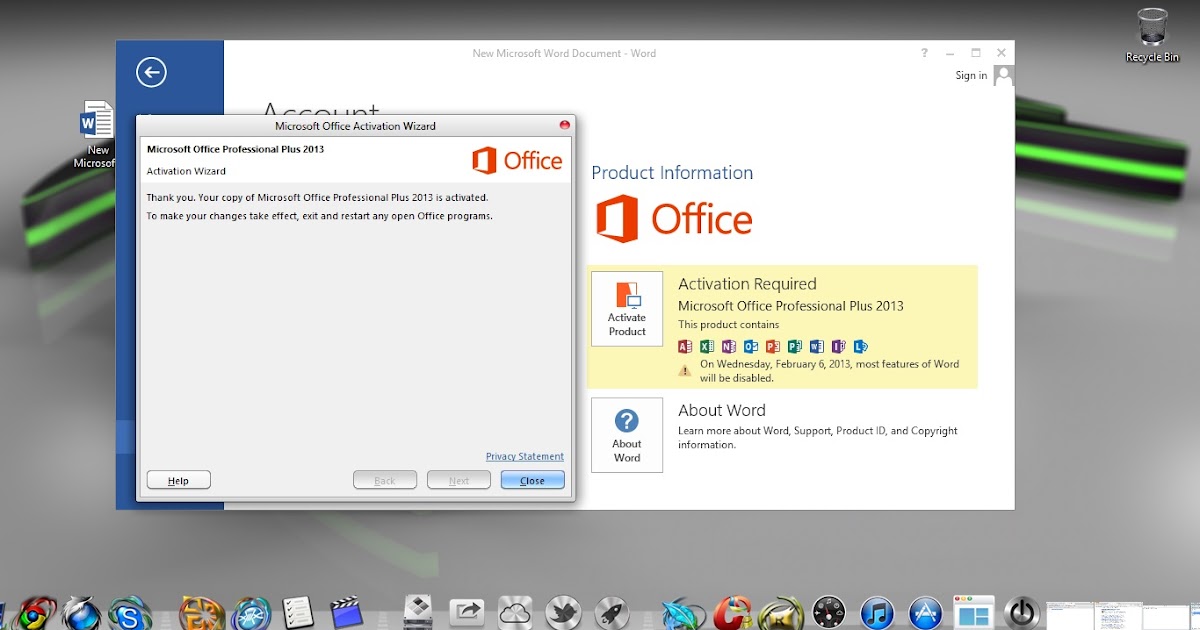Open CCleaner from the dock

click(x=733, y=613)
